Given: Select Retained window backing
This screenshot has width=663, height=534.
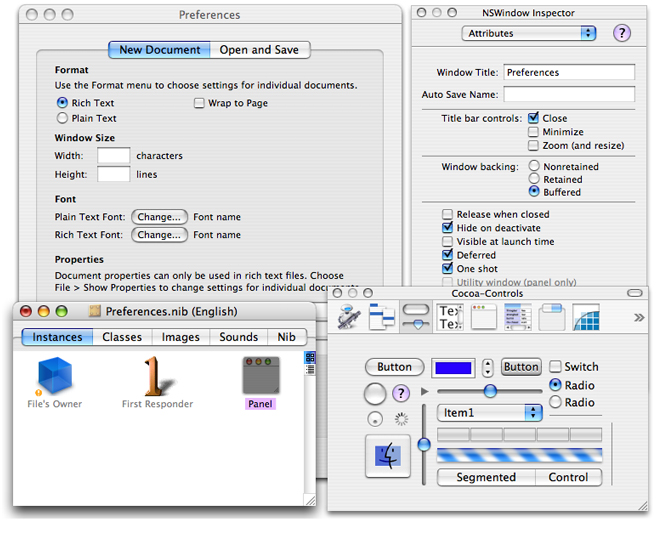Looking at the screenshot, I should (534, 178).
